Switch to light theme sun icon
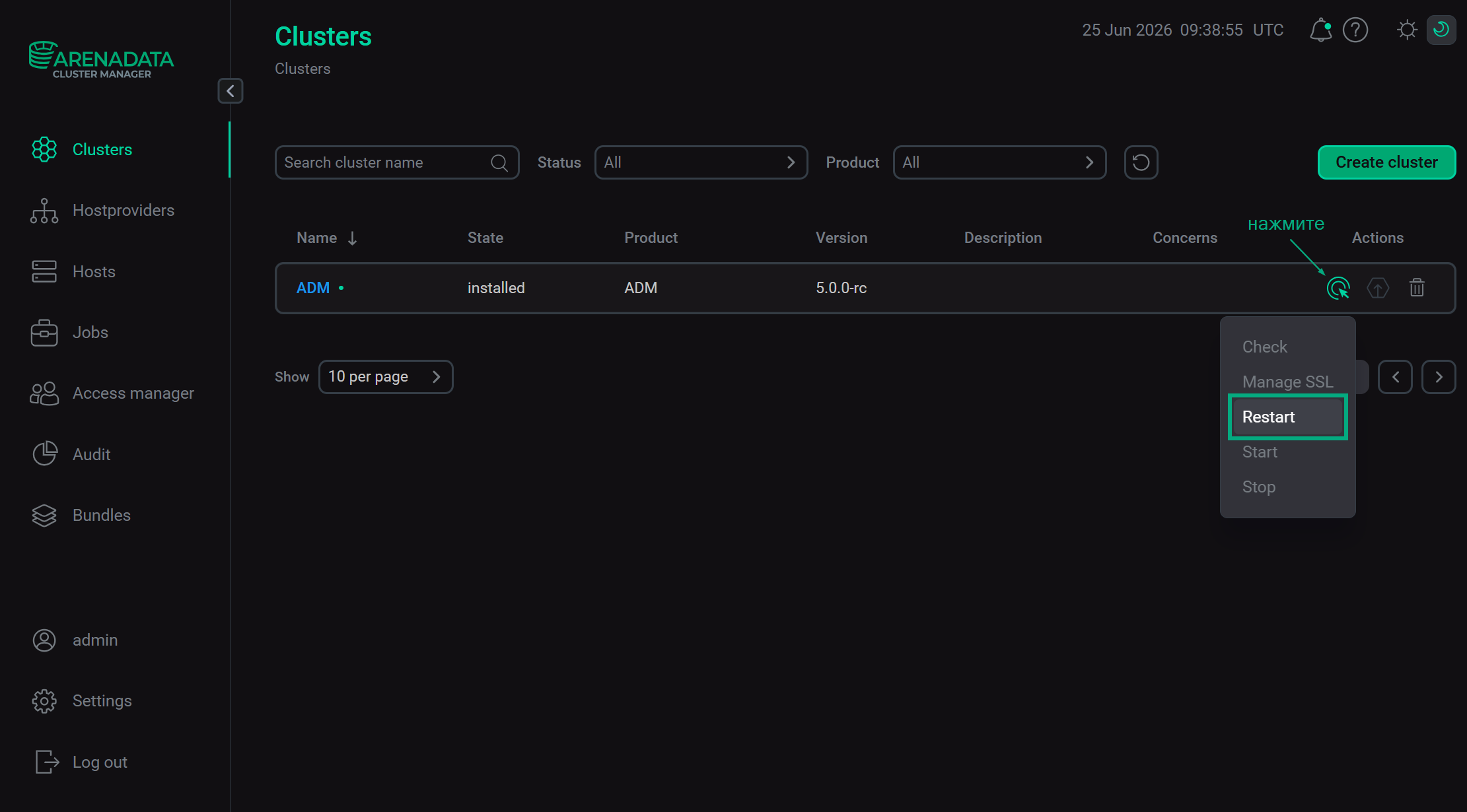This screenshot has height=812, width=1467. coord(1408,30)
